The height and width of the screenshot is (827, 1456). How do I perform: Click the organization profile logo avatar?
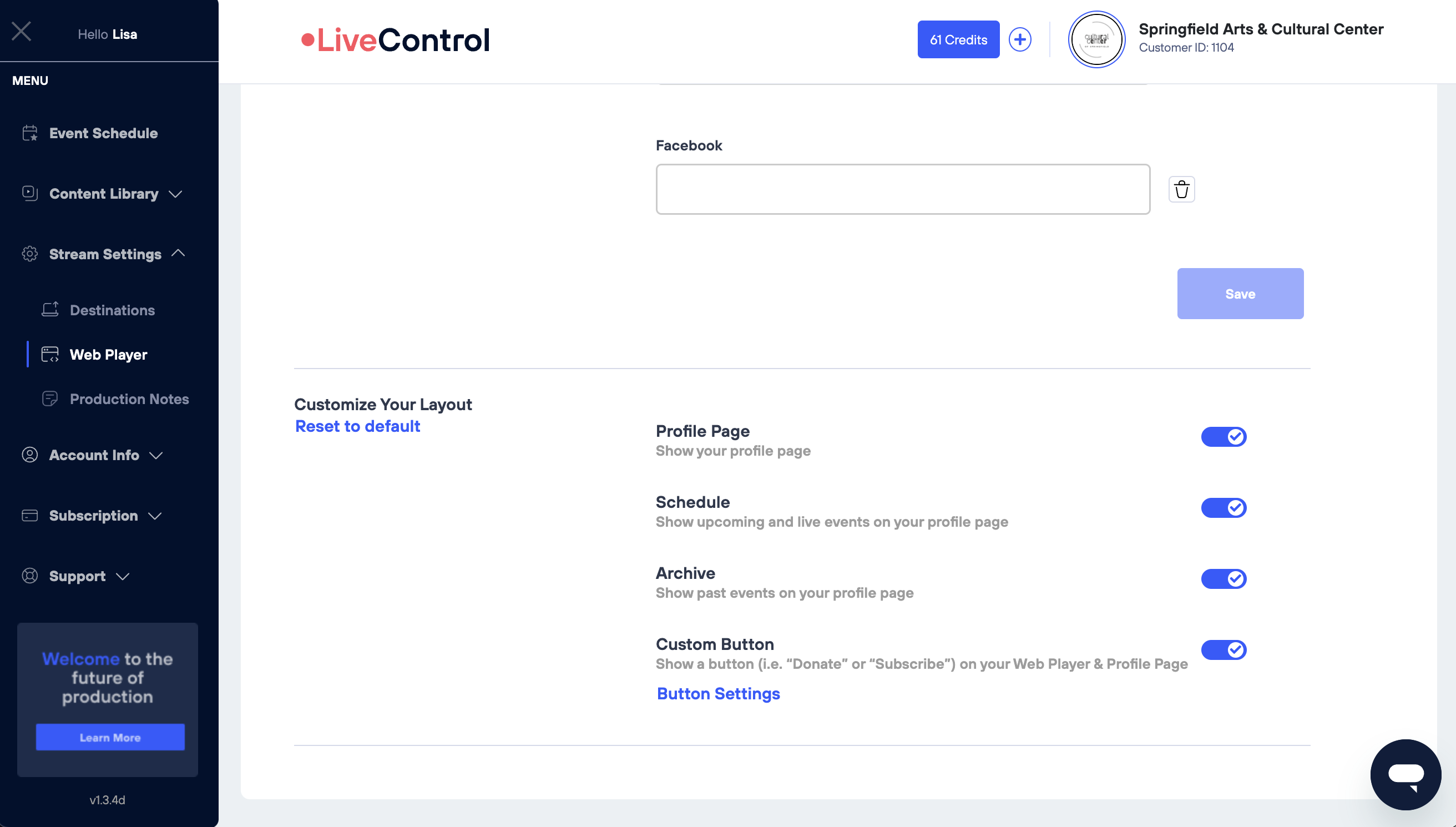tap(1096, 40)
